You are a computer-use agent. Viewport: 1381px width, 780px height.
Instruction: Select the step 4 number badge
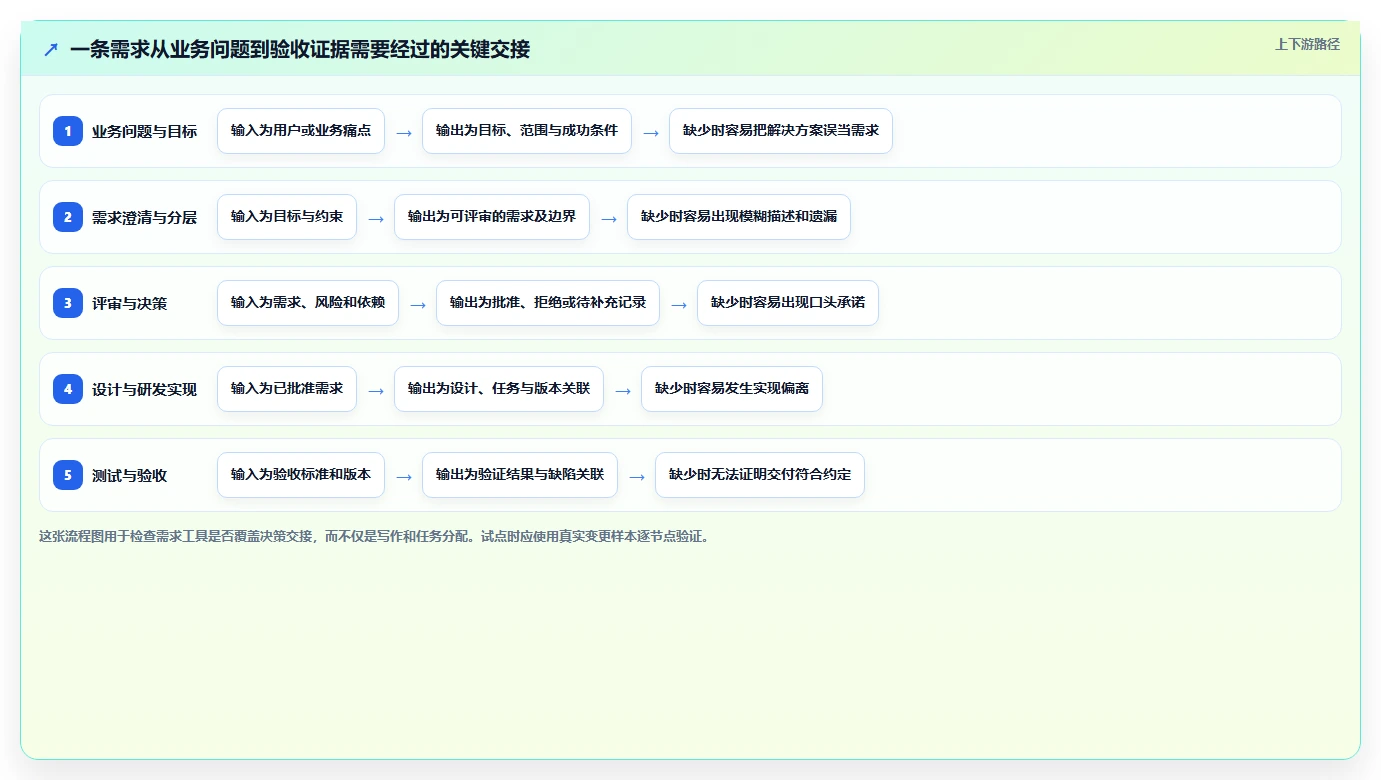pos(68,389)
